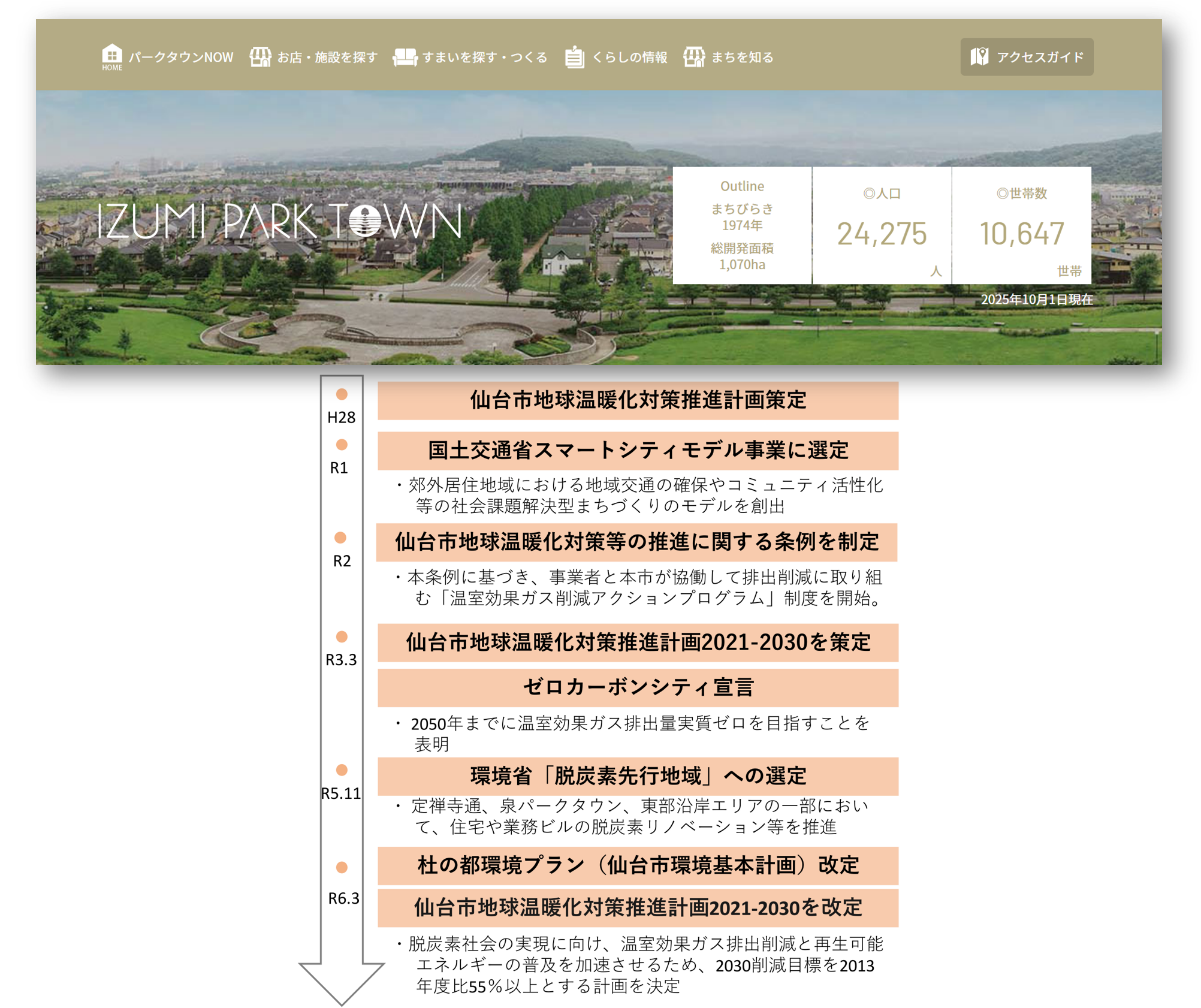This screenshot has width=1201, height=1008.
Task: Select すまいを探す・つくる navigation link
Action: (x=484, y=57)
